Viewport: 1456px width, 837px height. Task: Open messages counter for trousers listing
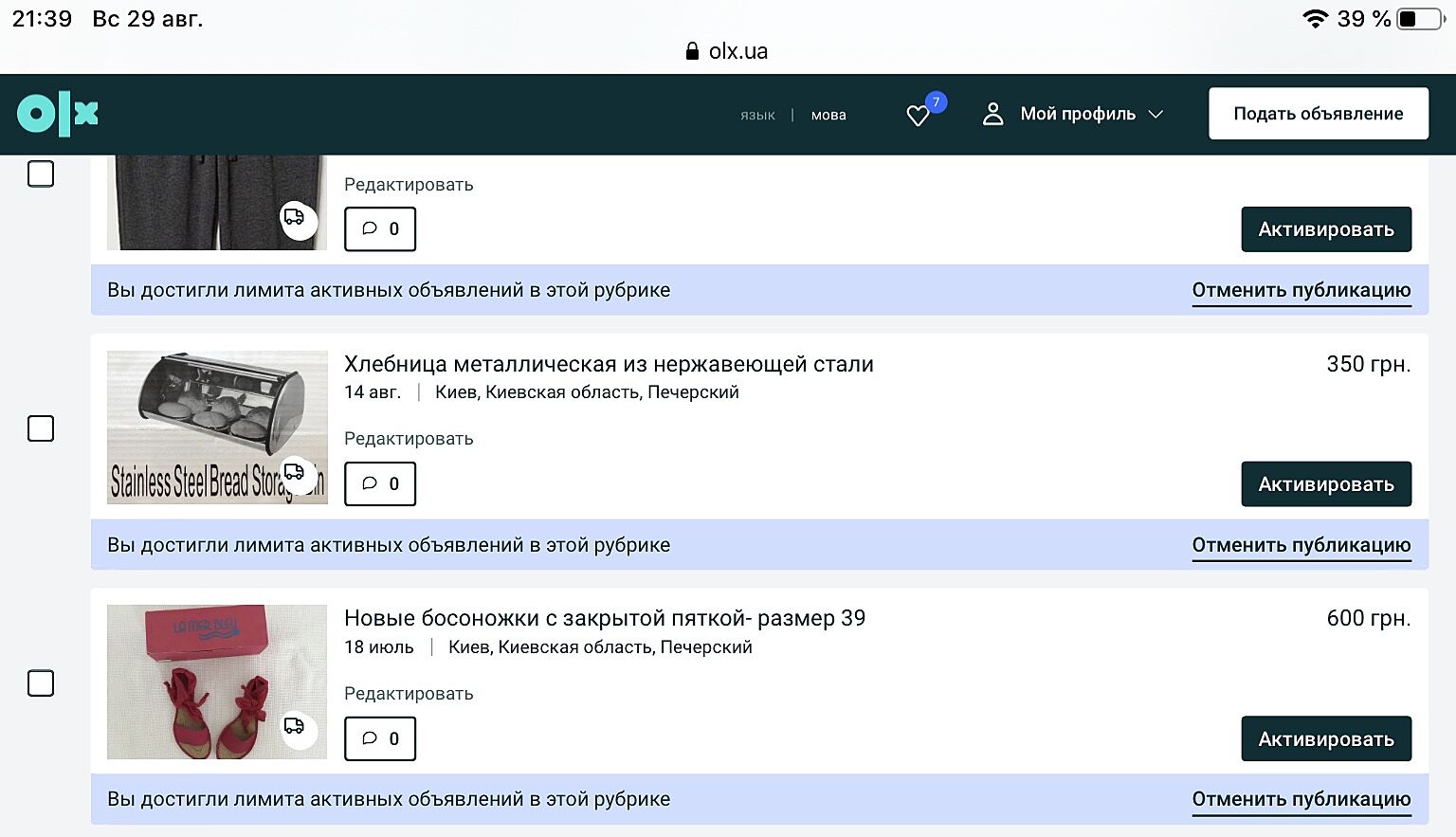pos(380,228)
